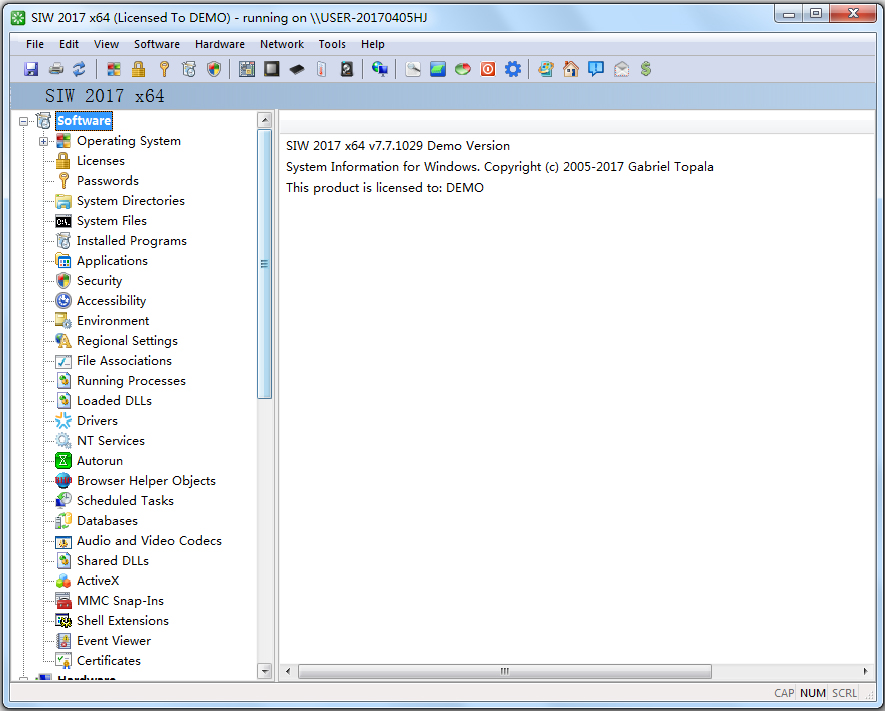This screenshot has height=711, width=885.
Task: Click the blue and green picture toolbar icon
Action: tap(438, 69)
